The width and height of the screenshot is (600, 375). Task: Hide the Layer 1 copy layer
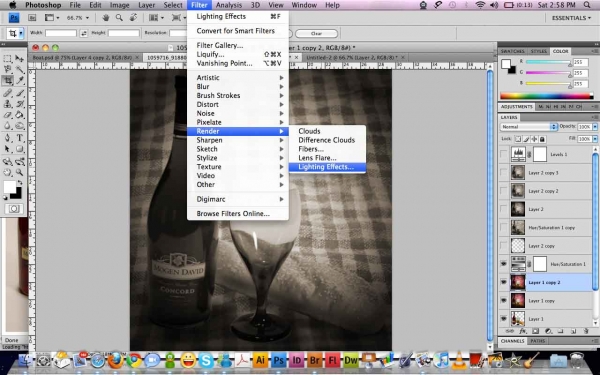coord(504,301)
